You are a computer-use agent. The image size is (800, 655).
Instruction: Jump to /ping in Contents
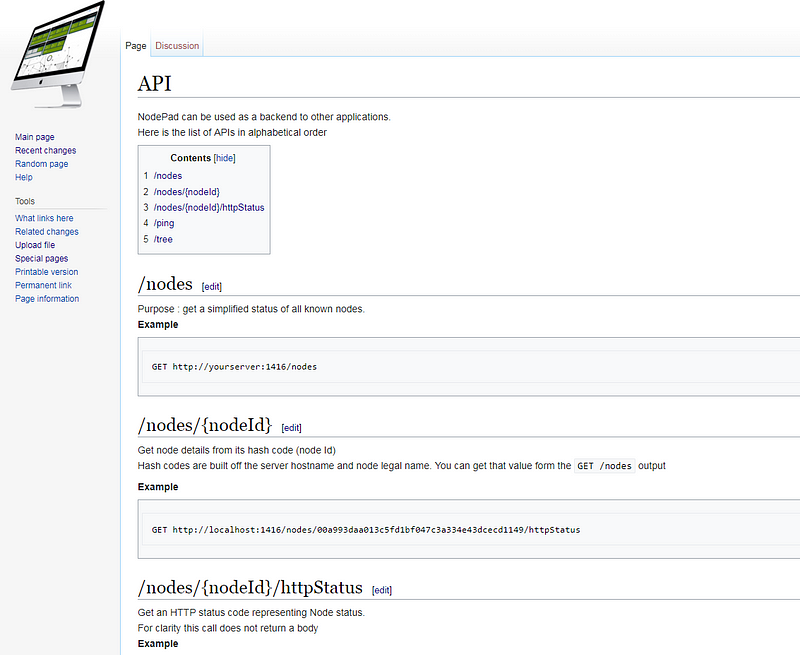coord(164,223)
